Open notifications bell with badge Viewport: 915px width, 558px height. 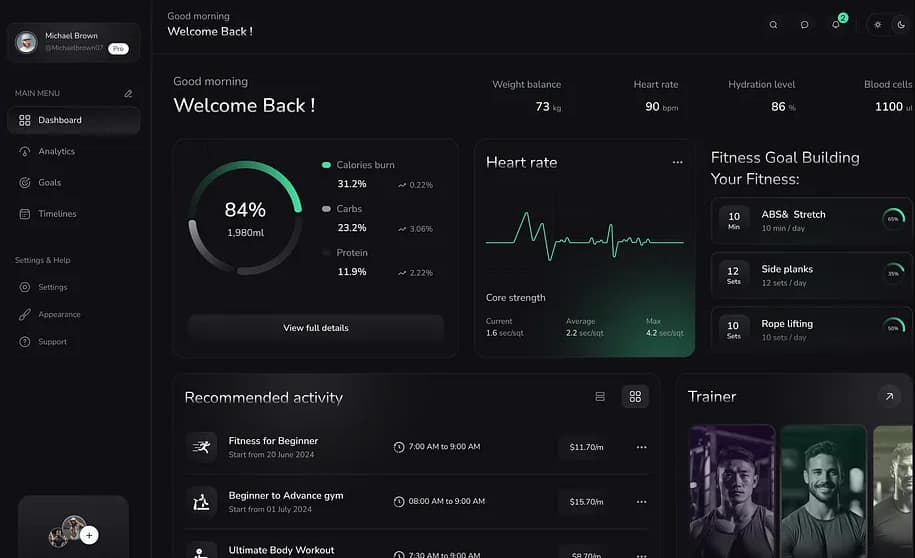[x=836, y=25]
